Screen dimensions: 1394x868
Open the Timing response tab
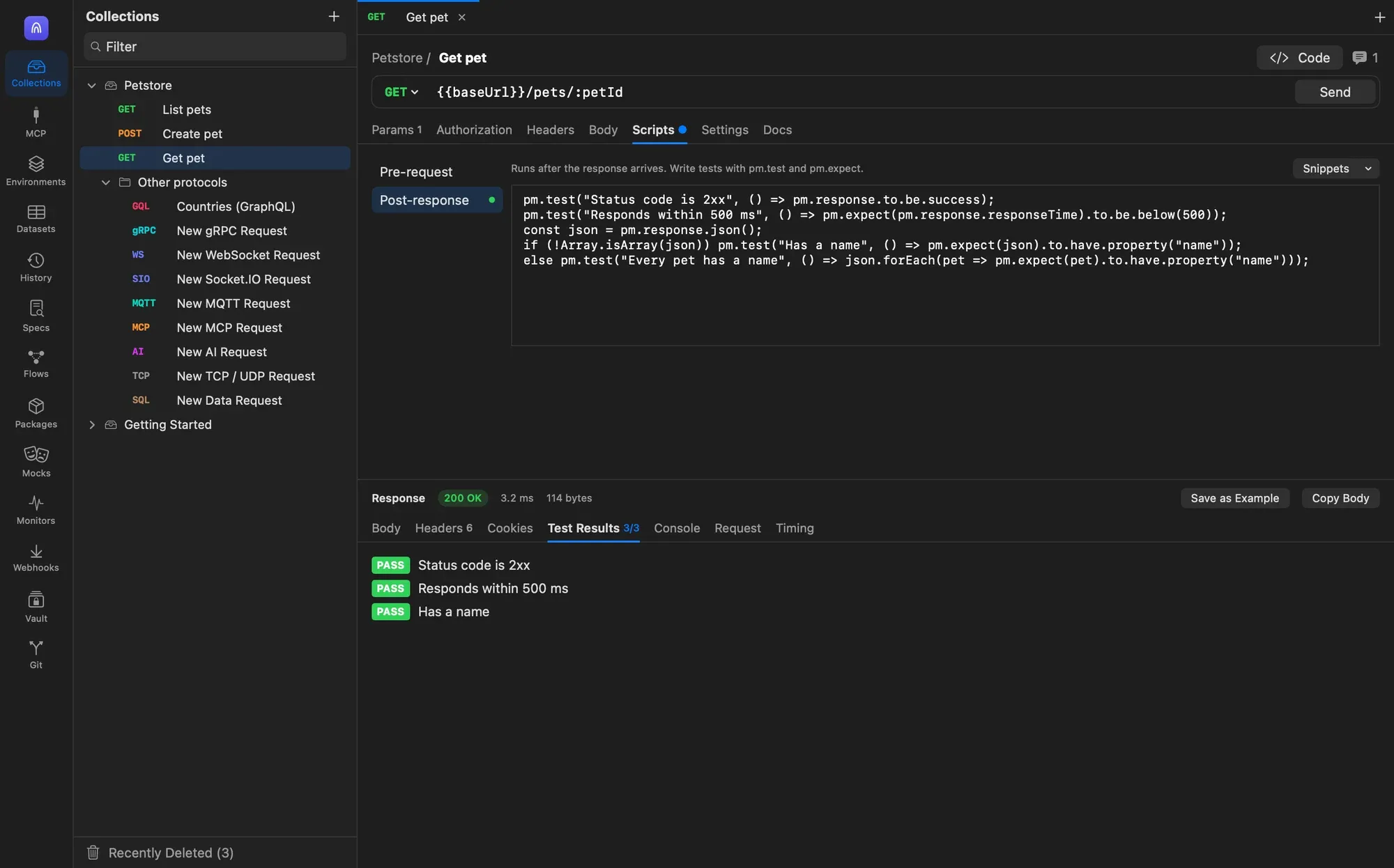[795, 529]
